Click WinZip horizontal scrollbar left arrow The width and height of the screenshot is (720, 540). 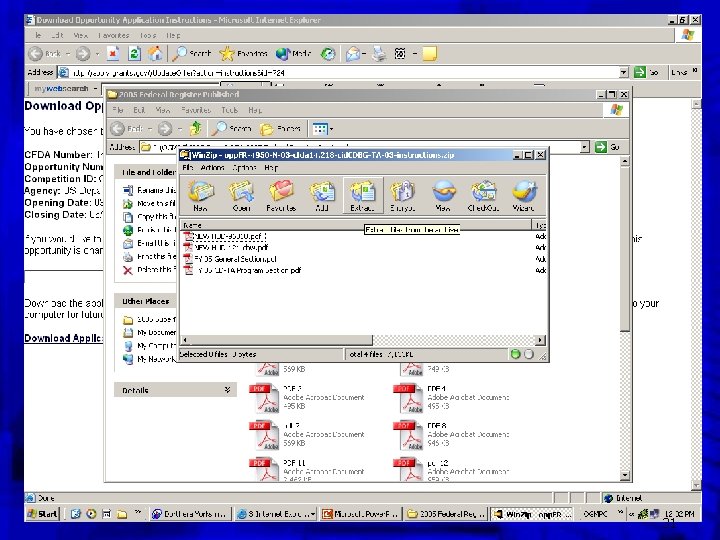click(x=185, y=340)
